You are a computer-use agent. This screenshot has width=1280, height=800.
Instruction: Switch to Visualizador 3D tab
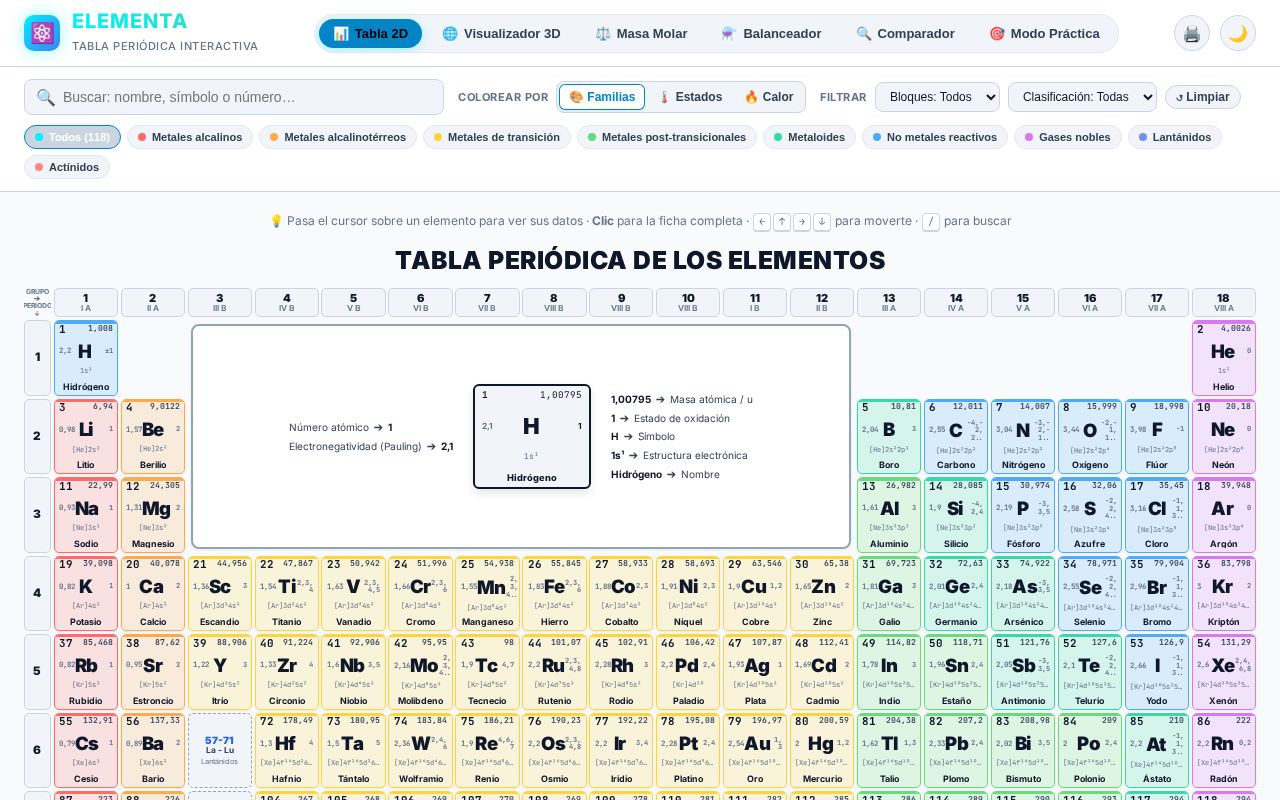(x=501, y=33)
